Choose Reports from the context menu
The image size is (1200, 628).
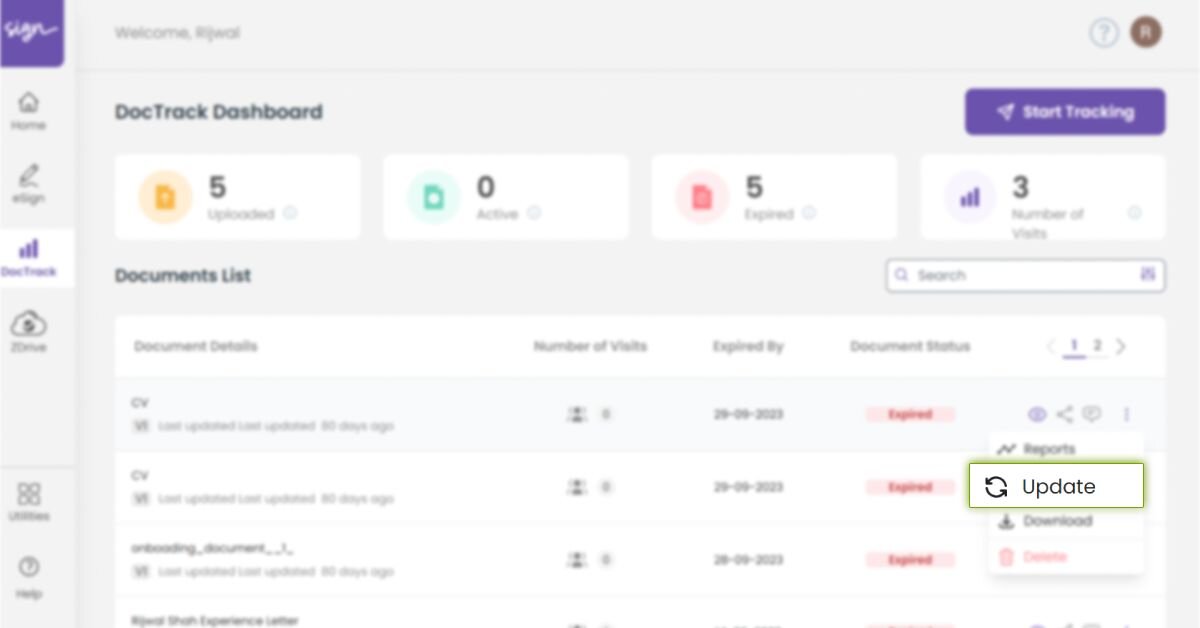point(1066,450)
